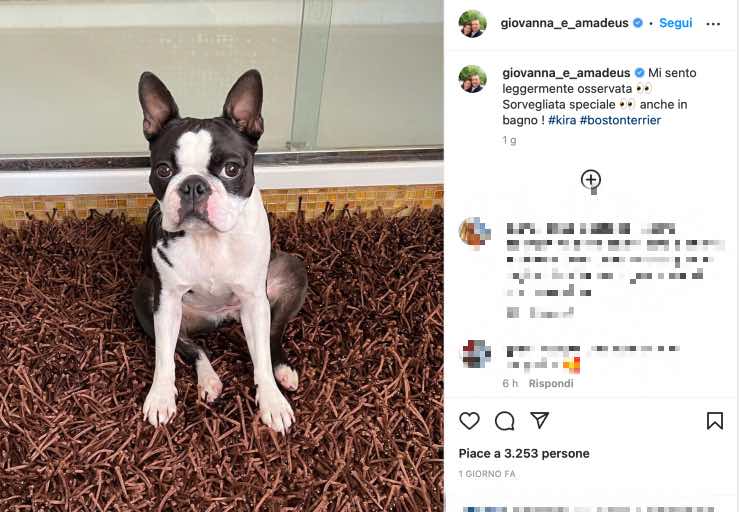This screenshot has width=740, height=512.
Task: Open comments via speech bubble icon
Action: click(x=505, y=420)
